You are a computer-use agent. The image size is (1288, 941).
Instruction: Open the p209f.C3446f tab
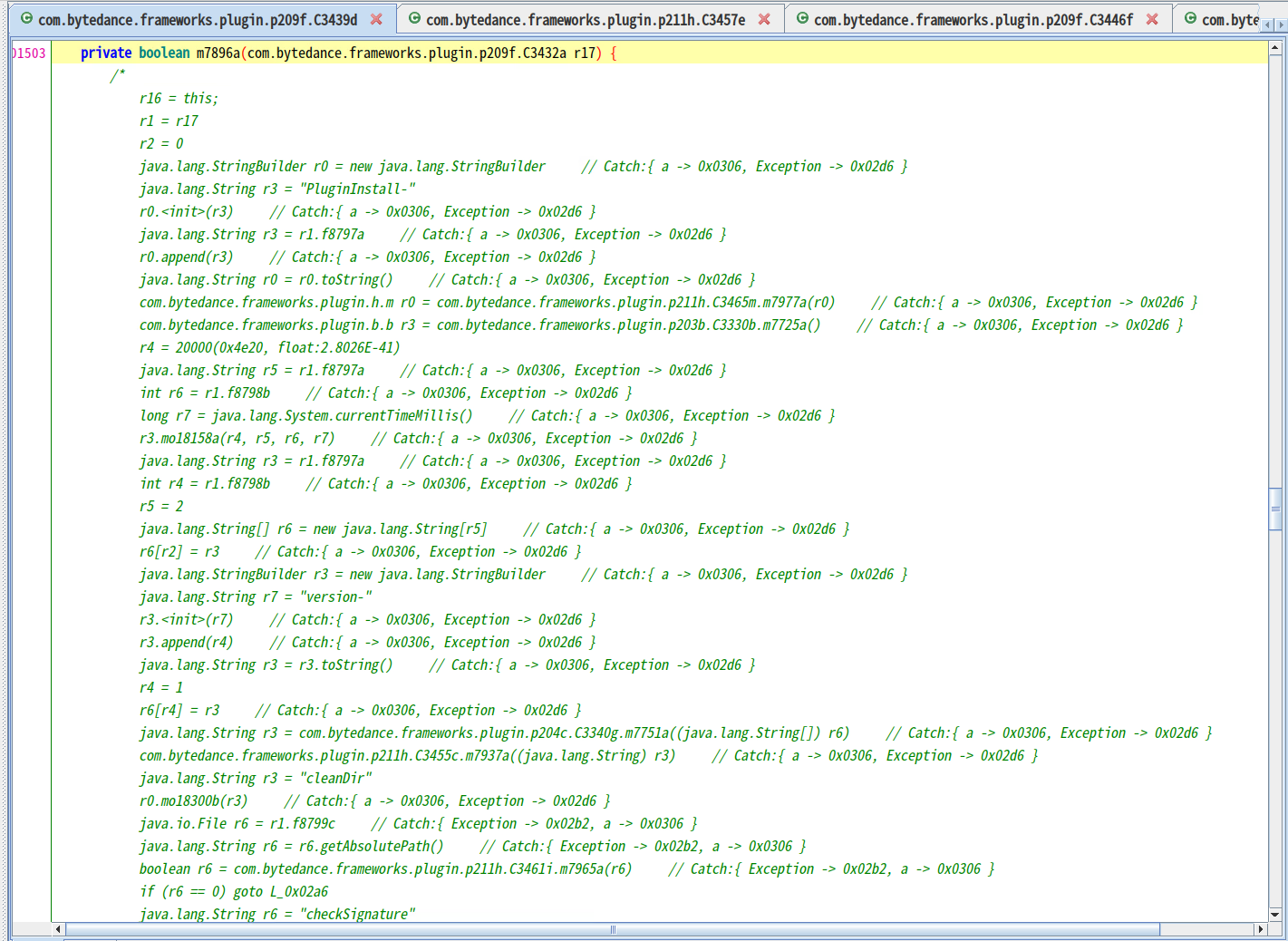click(973, 20)
